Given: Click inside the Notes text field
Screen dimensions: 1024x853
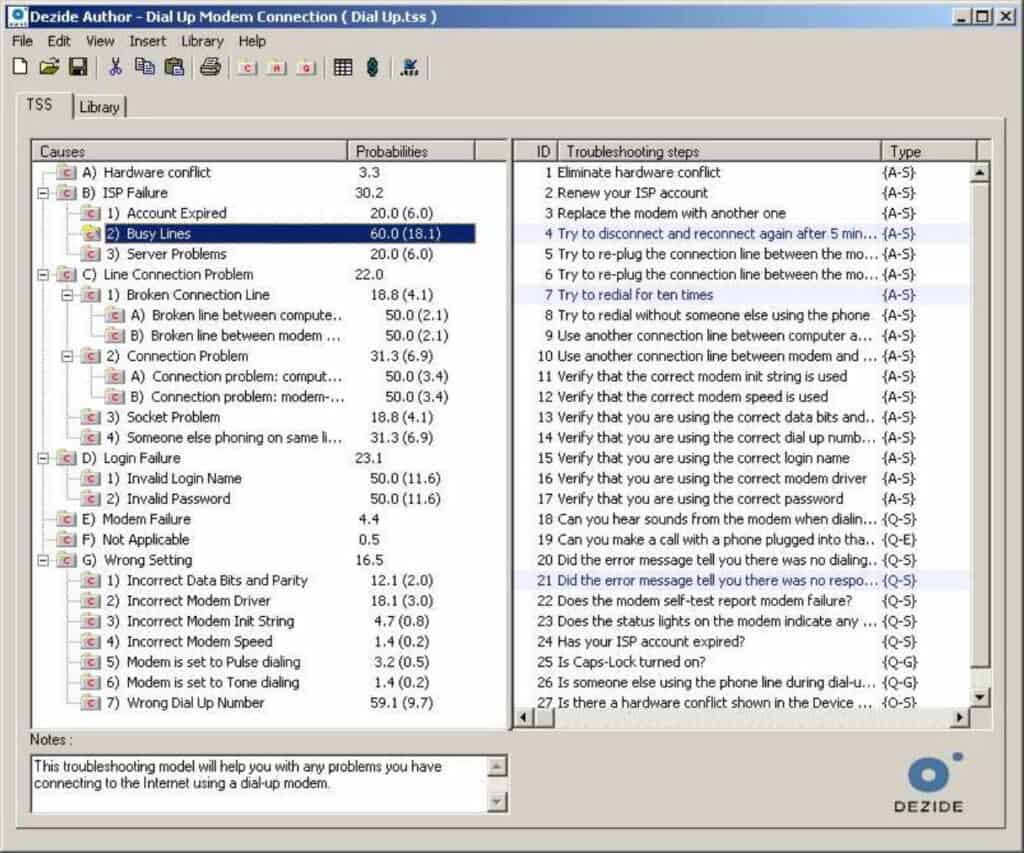Looking at the screenshot, I should pos(259,784).
